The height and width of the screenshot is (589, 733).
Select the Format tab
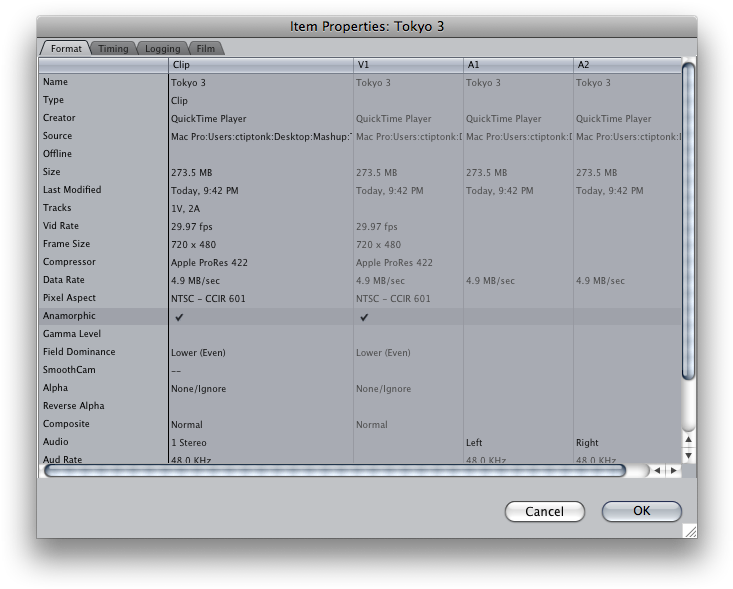tap(66, 49)
